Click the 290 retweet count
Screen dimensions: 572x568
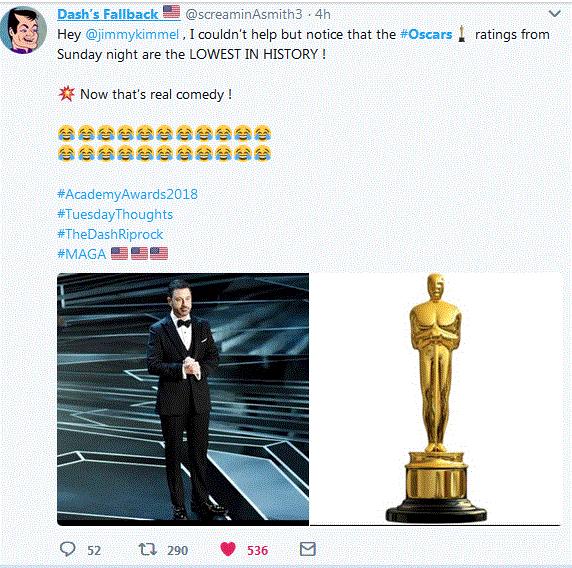177,550
